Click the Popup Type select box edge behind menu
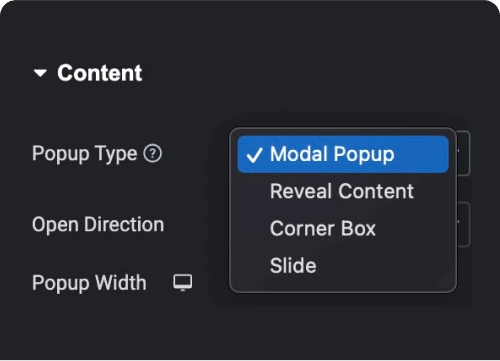Viewport: 500px width, 361px height. click(x=464, y=153)
